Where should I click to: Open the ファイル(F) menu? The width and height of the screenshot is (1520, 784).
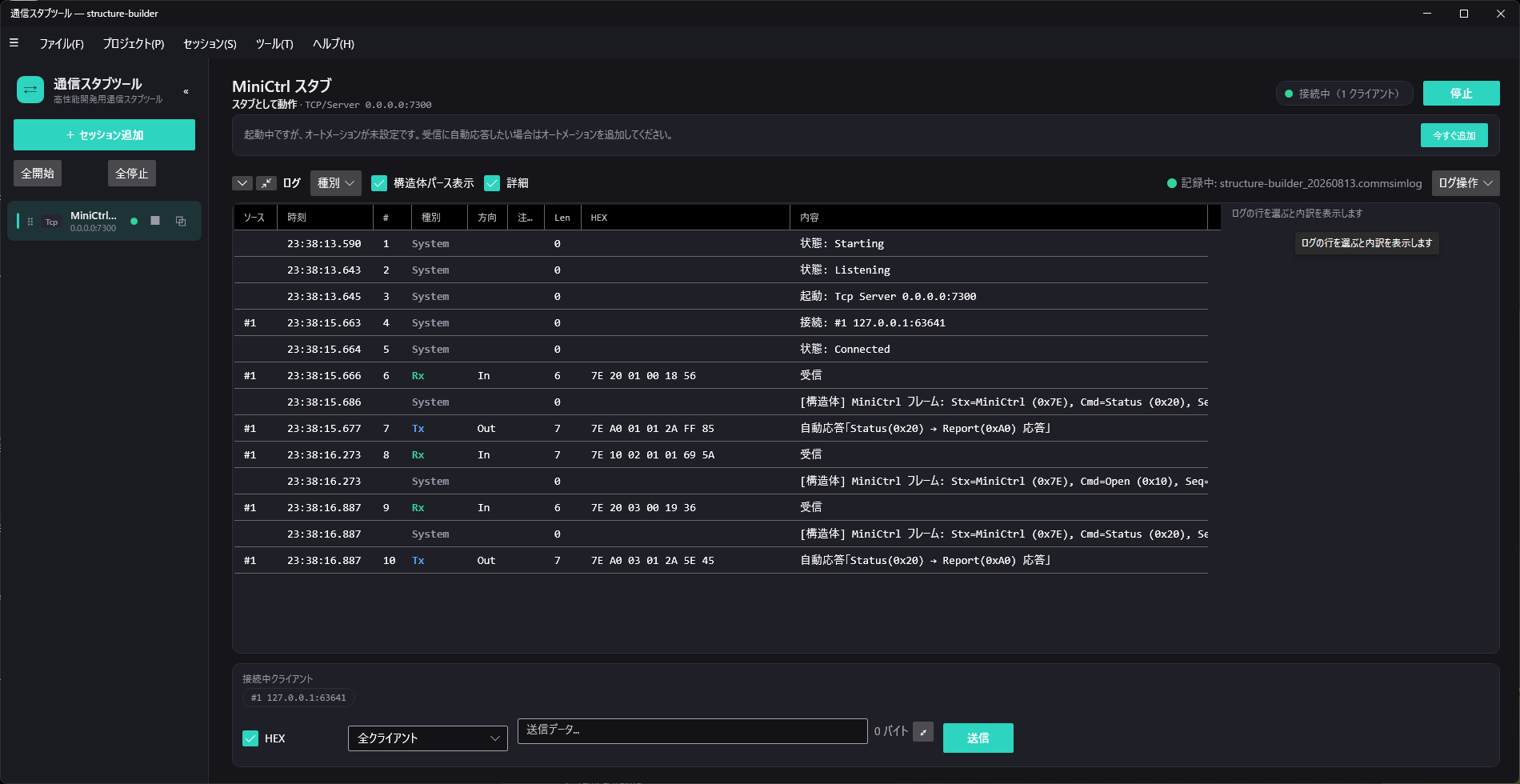point(62,44)
